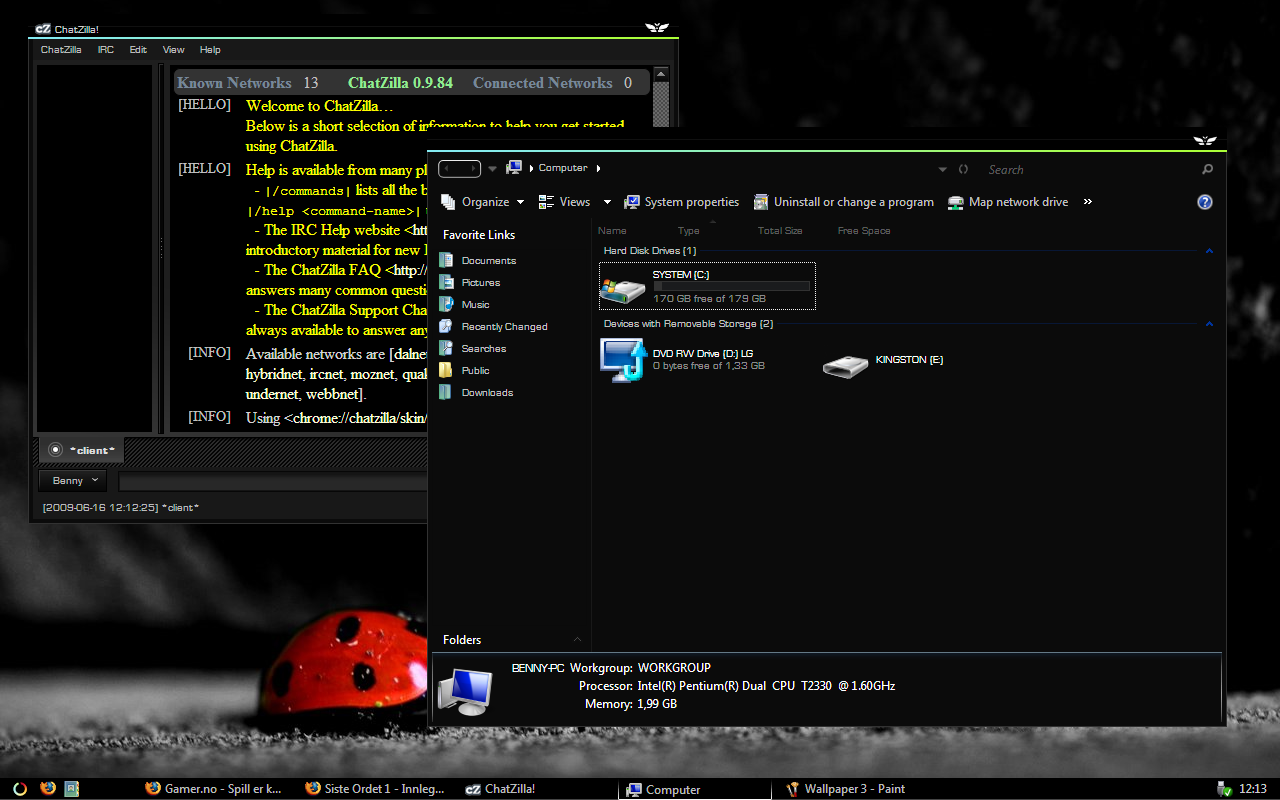1280x800 pixels.
Task: Click the system tray network icon
Action: click(x=1222, y=788)
